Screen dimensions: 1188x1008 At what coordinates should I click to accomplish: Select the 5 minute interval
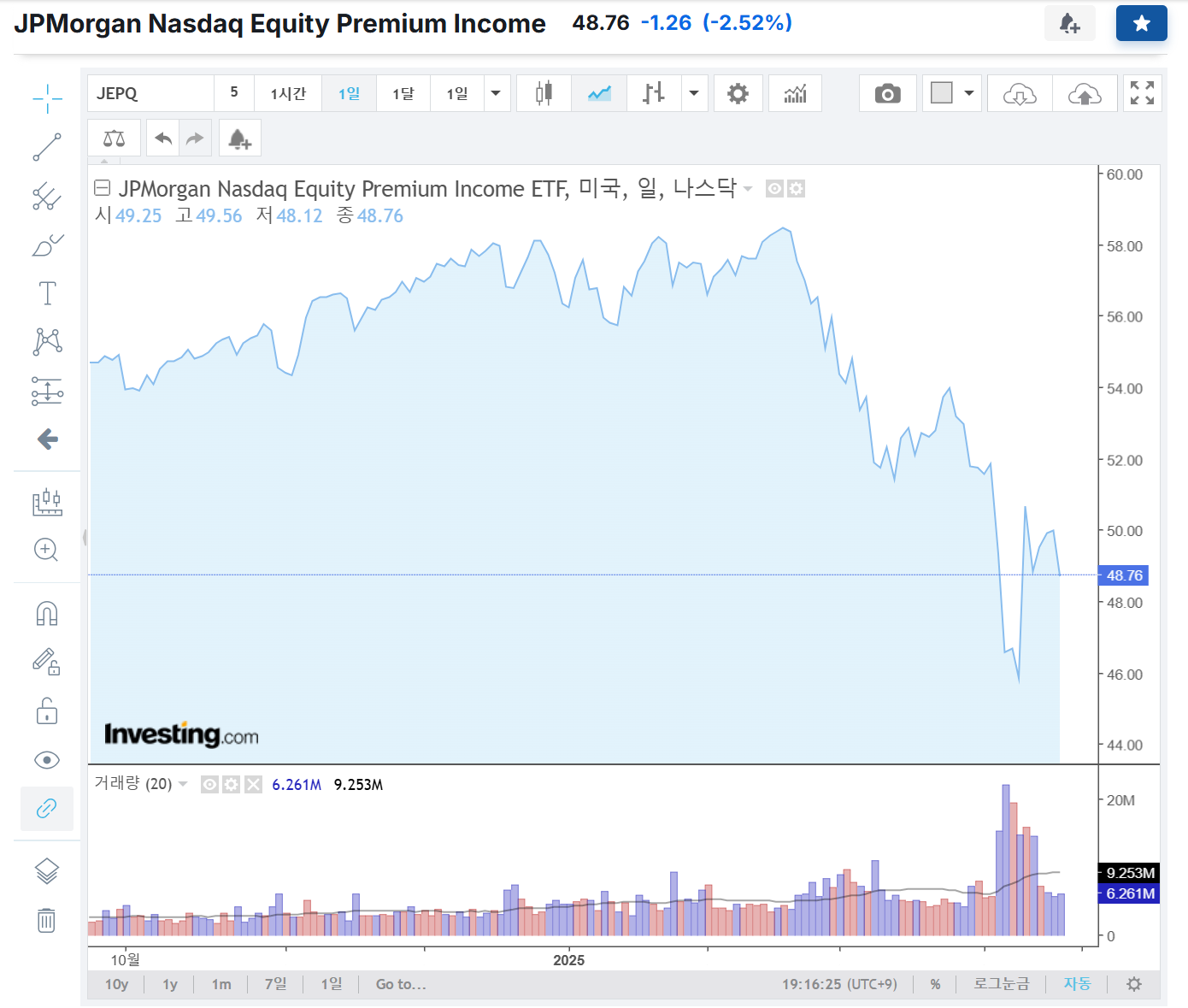[x=234, y=92]
